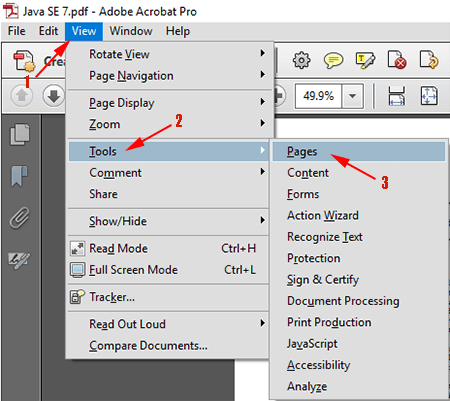Click the View menu
The width and height of the screenshot is (450, 401).
pos(84,31)
